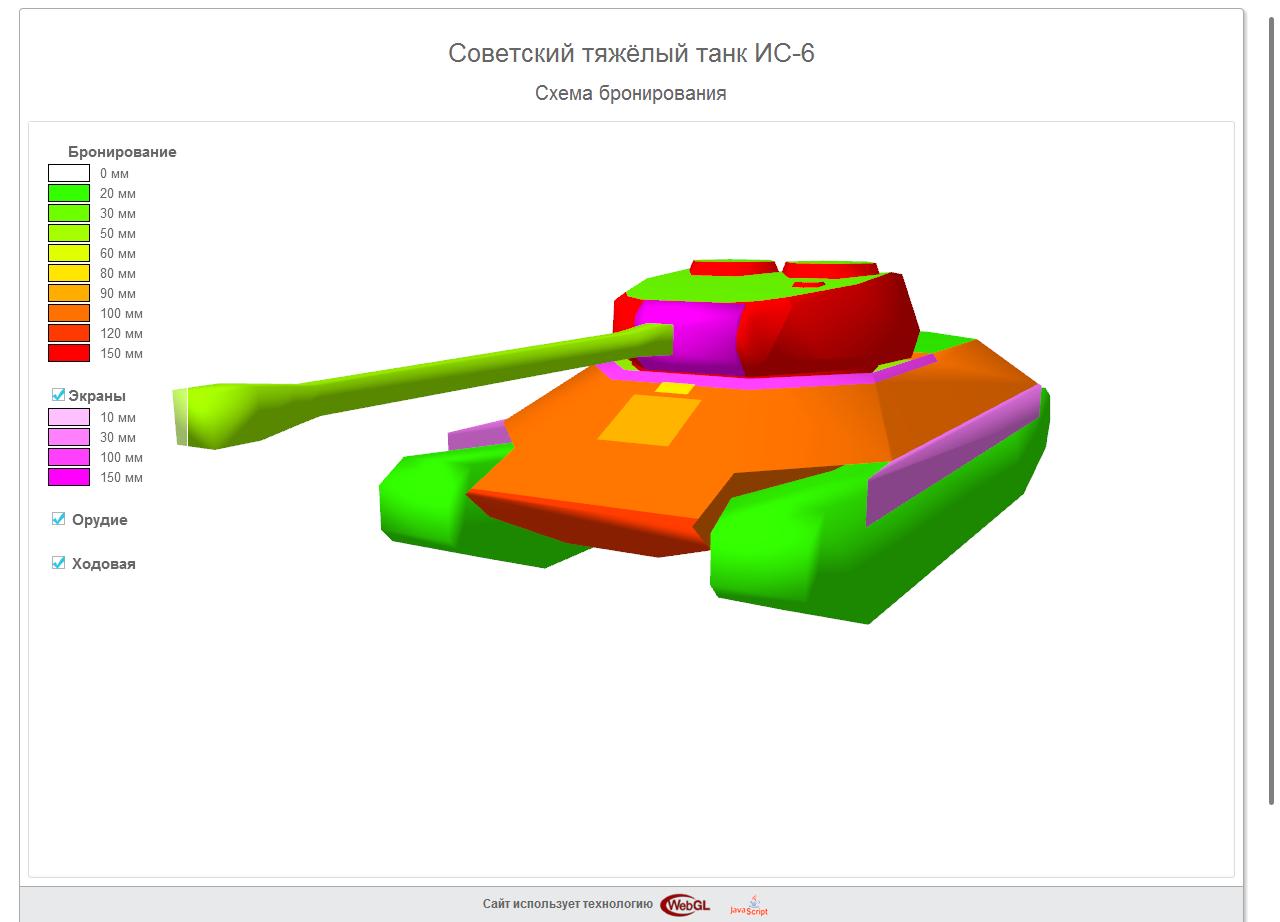Click the 80 мм yellow armor swatch

click(69, 273)
